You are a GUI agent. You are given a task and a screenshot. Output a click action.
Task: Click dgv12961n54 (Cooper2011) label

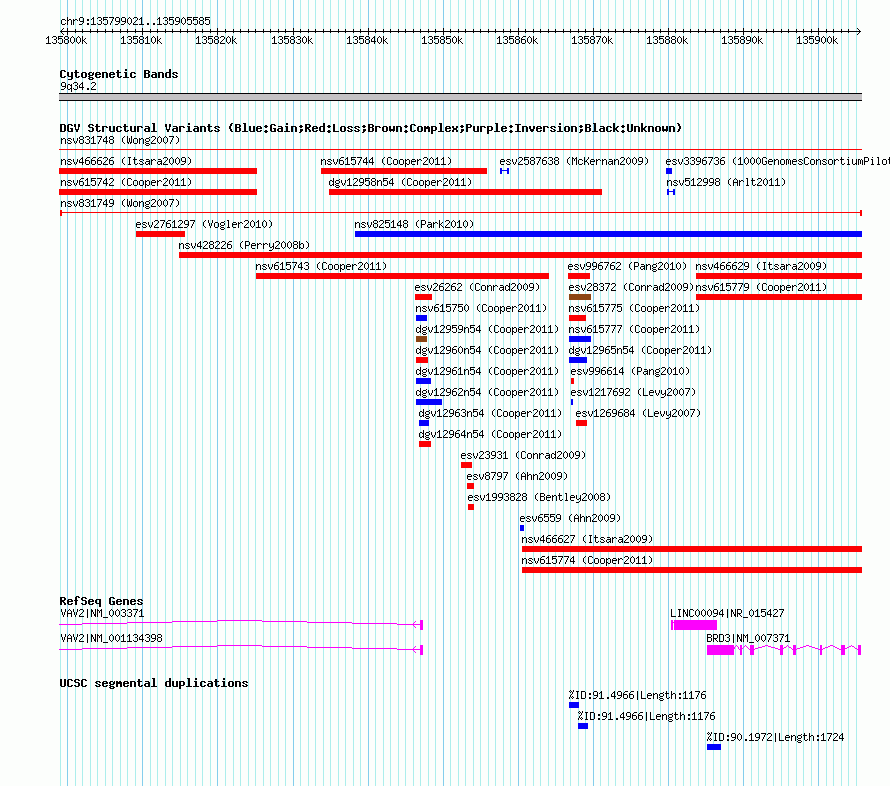click(x=487, y=371)
